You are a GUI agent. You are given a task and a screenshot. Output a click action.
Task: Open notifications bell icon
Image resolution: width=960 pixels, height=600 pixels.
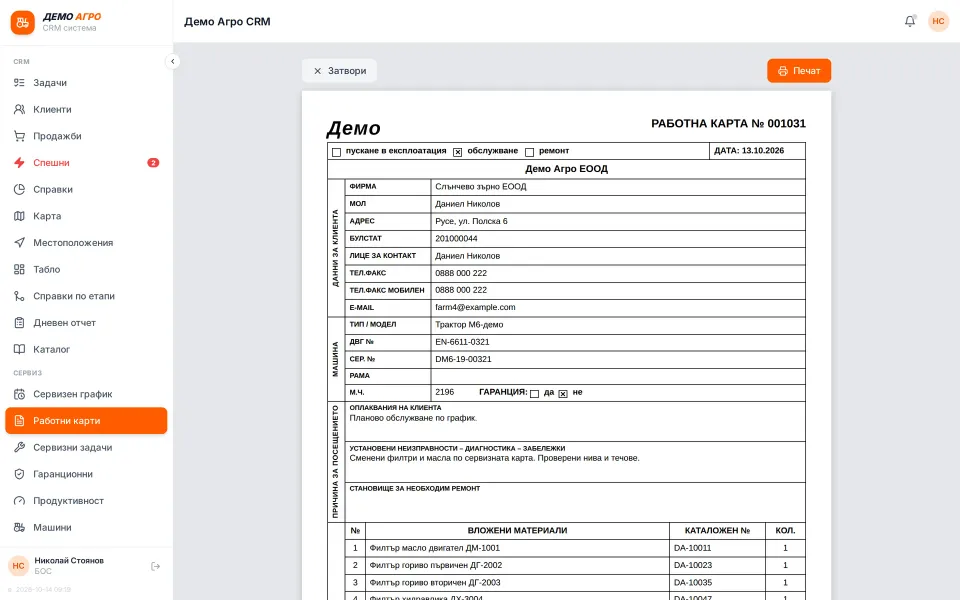pos(910,21)
